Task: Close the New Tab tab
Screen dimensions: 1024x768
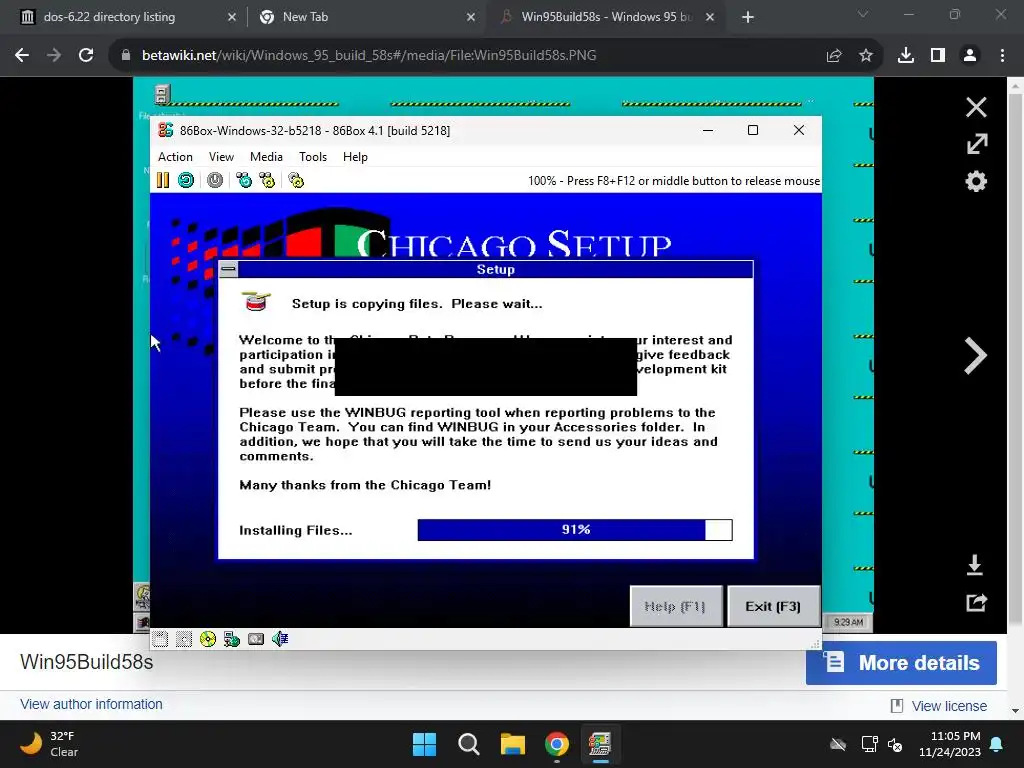Action: coord(471,17)
